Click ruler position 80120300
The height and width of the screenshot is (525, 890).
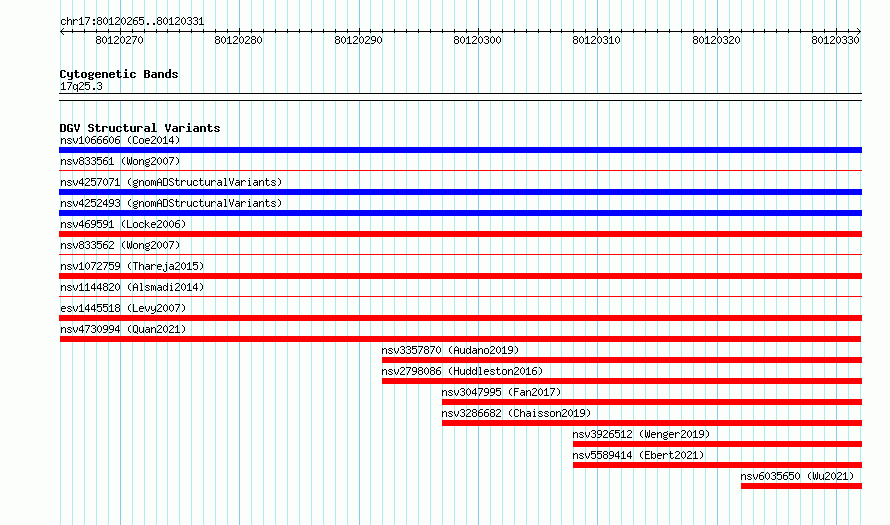pyautogui.click(x=477, y=40)
